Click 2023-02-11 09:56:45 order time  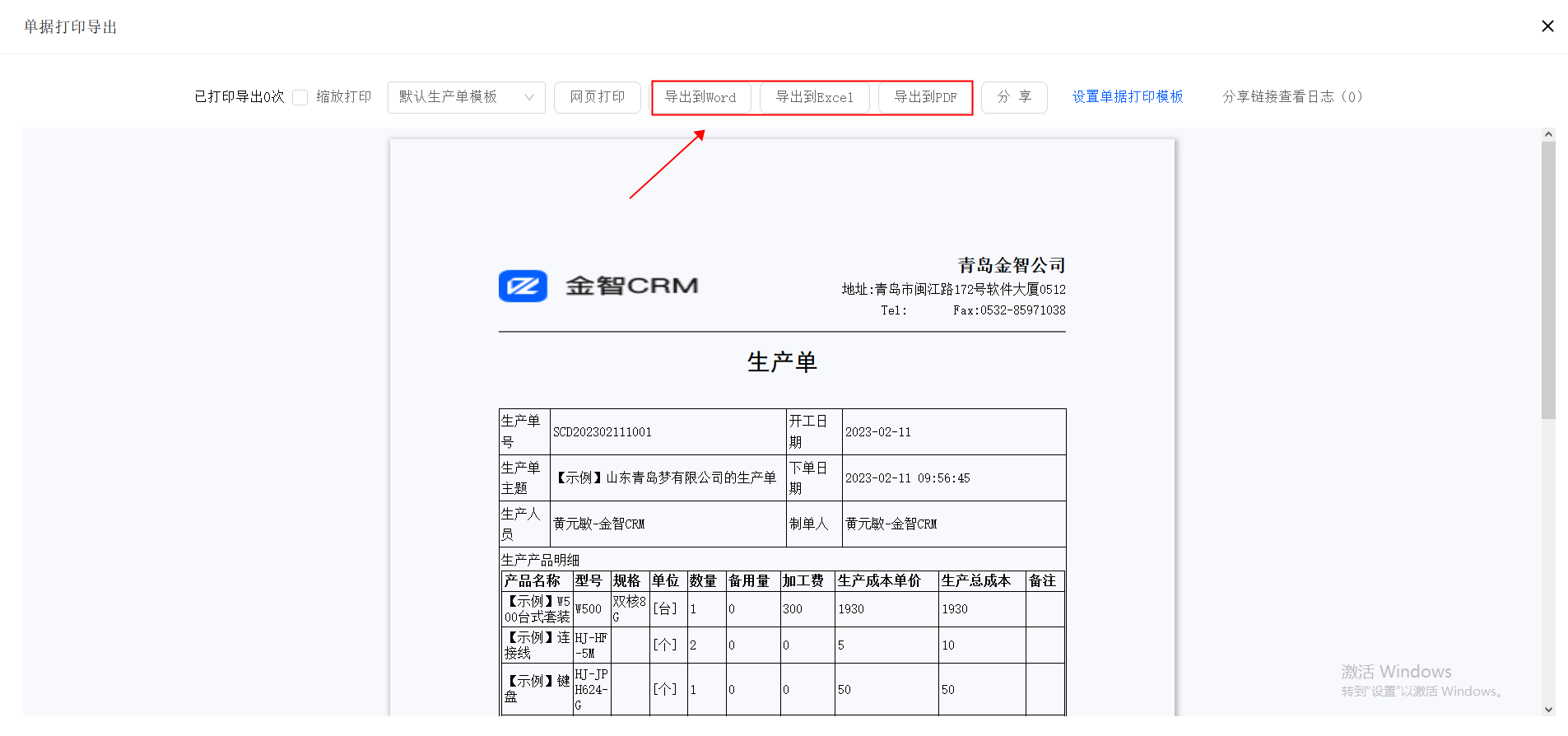click(x=908, y=478)
